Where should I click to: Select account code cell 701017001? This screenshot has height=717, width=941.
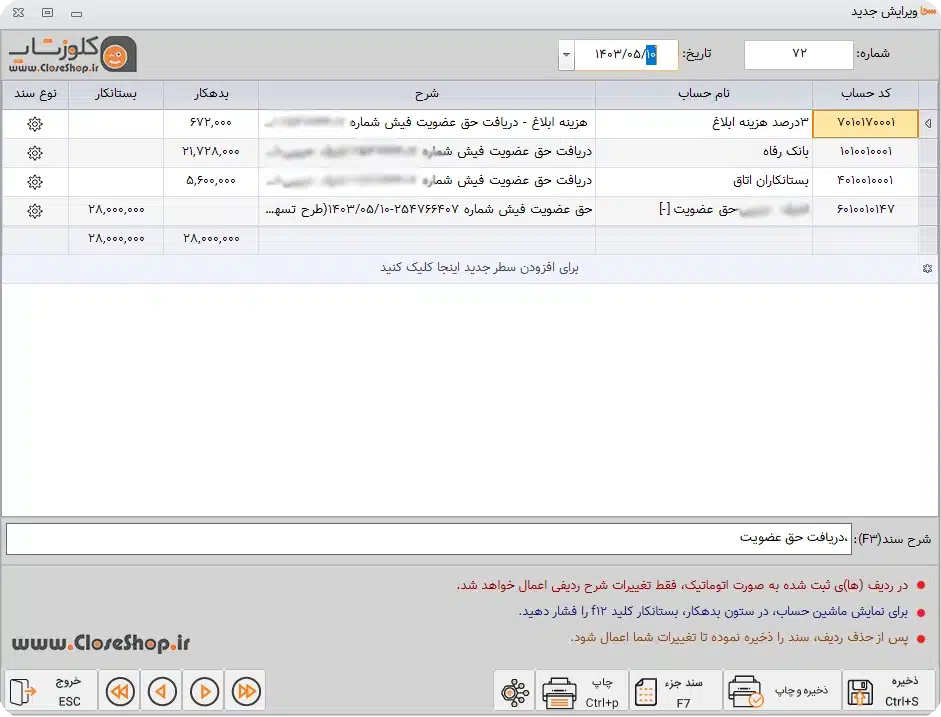coord(865,124)
